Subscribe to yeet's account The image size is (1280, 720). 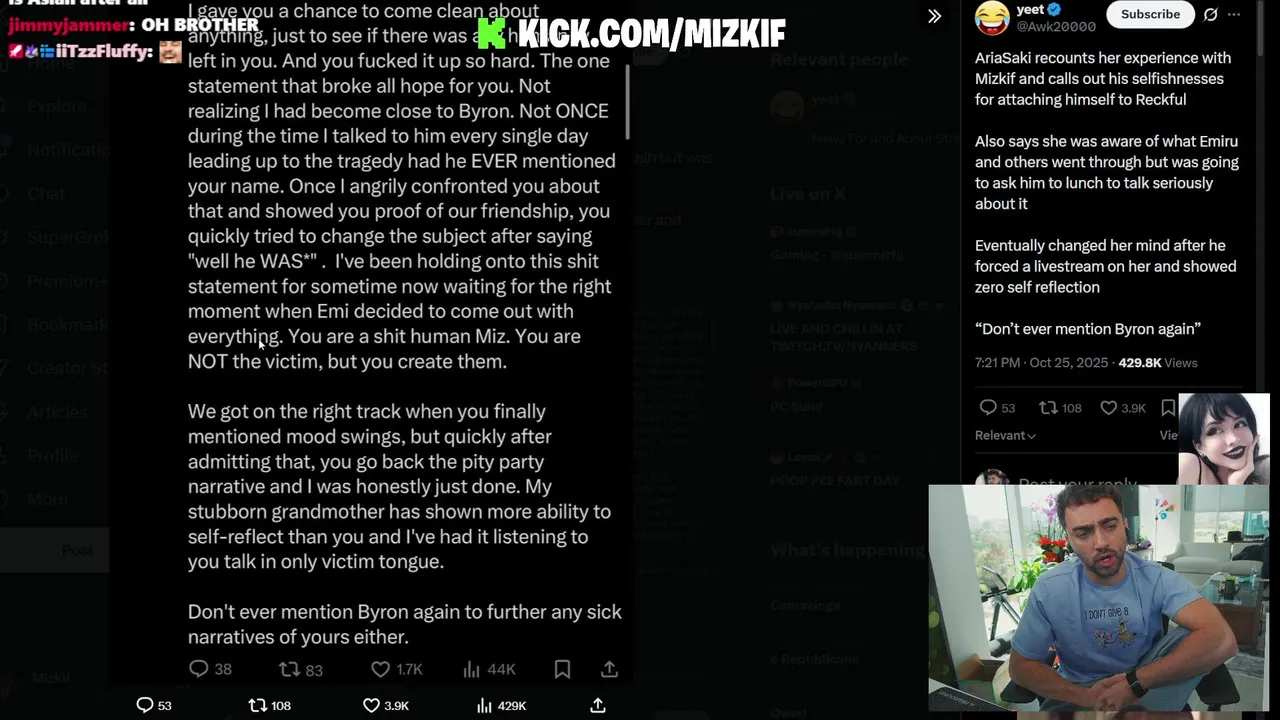pos(1150,14)
